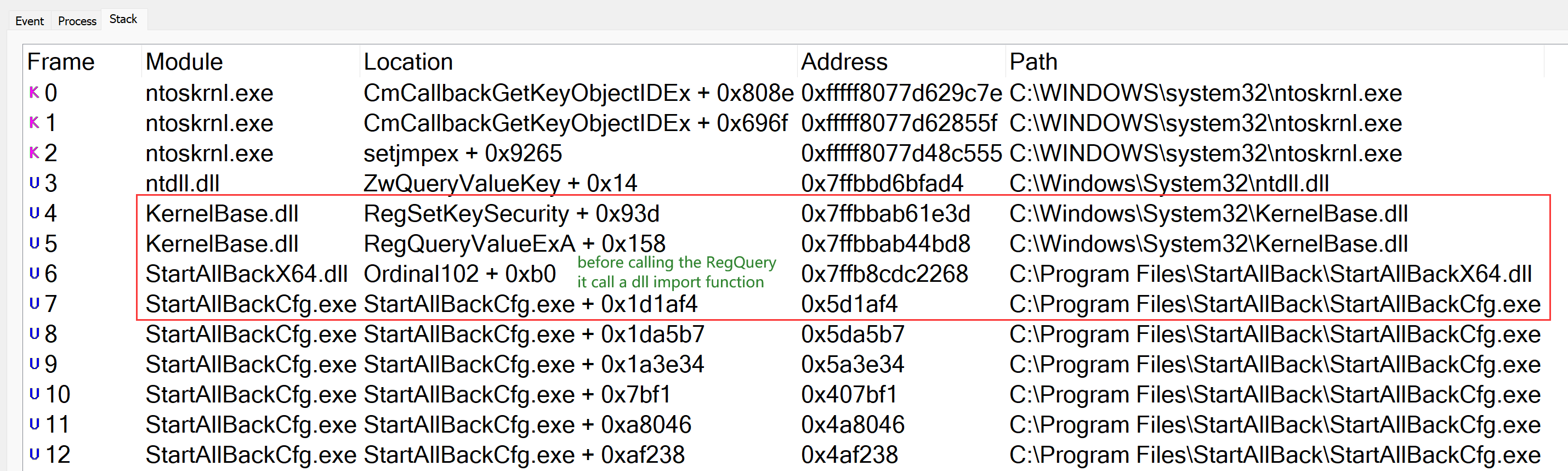Select CmCallbackGetKeyObjectIDEx + 0x808e location
1568x471 pixels.
(578, 93)
